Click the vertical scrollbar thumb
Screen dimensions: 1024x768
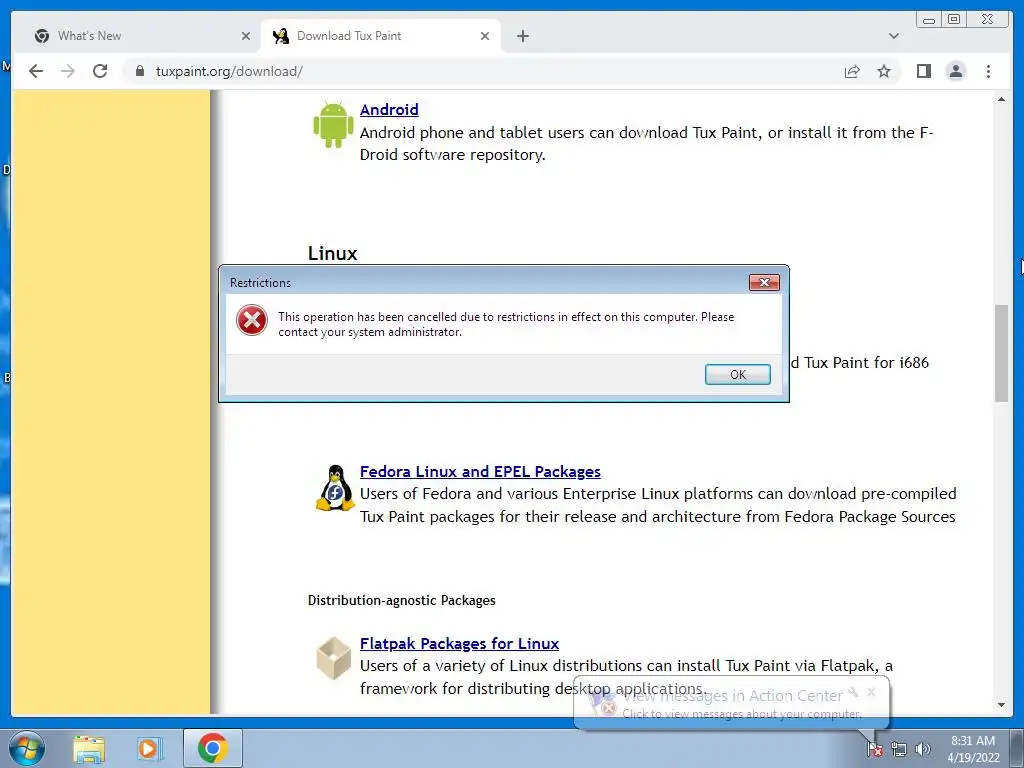1001,353
